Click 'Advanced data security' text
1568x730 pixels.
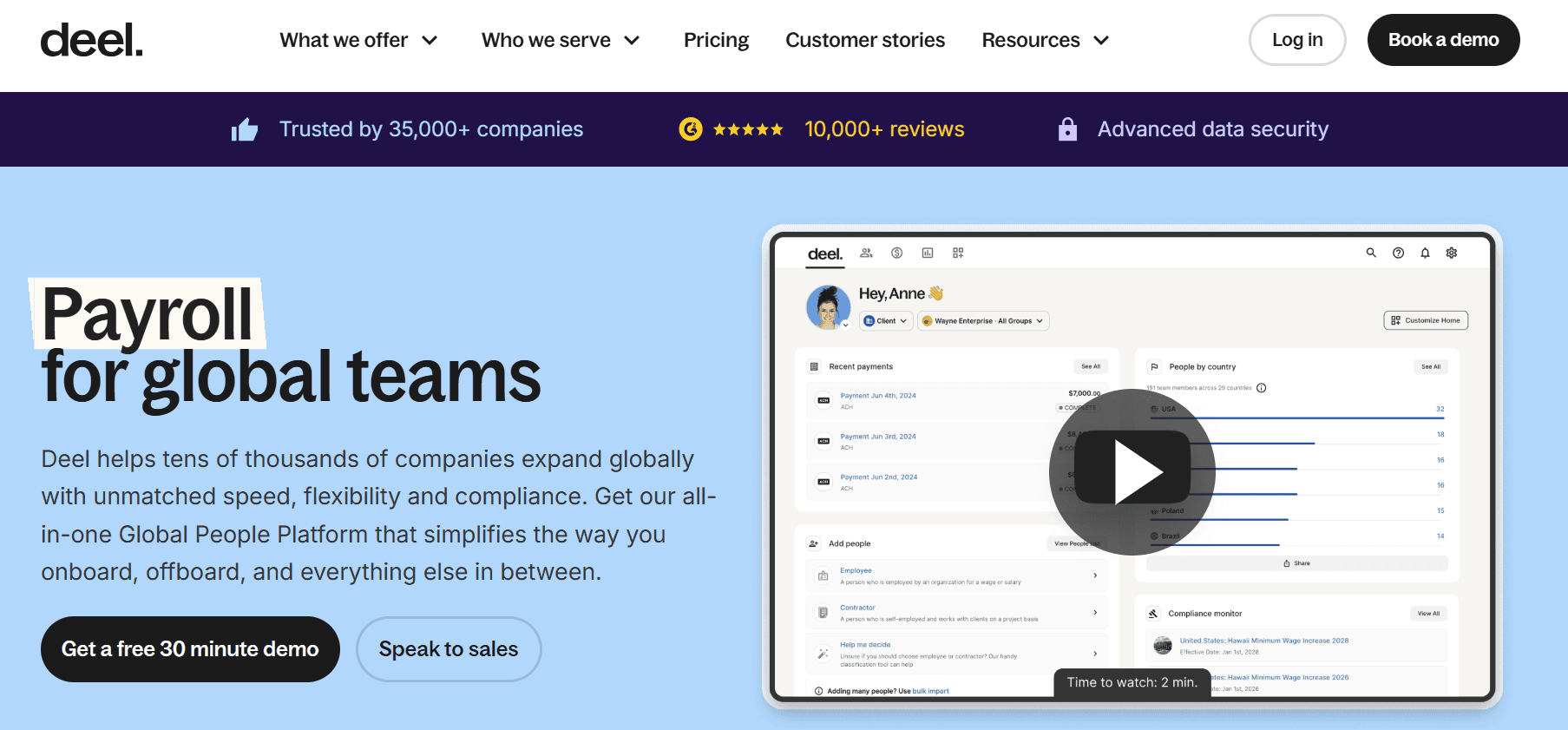(1213, 129)
